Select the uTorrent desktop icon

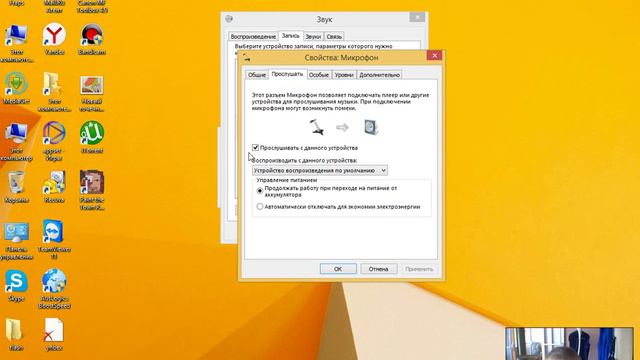pos(92,137)
